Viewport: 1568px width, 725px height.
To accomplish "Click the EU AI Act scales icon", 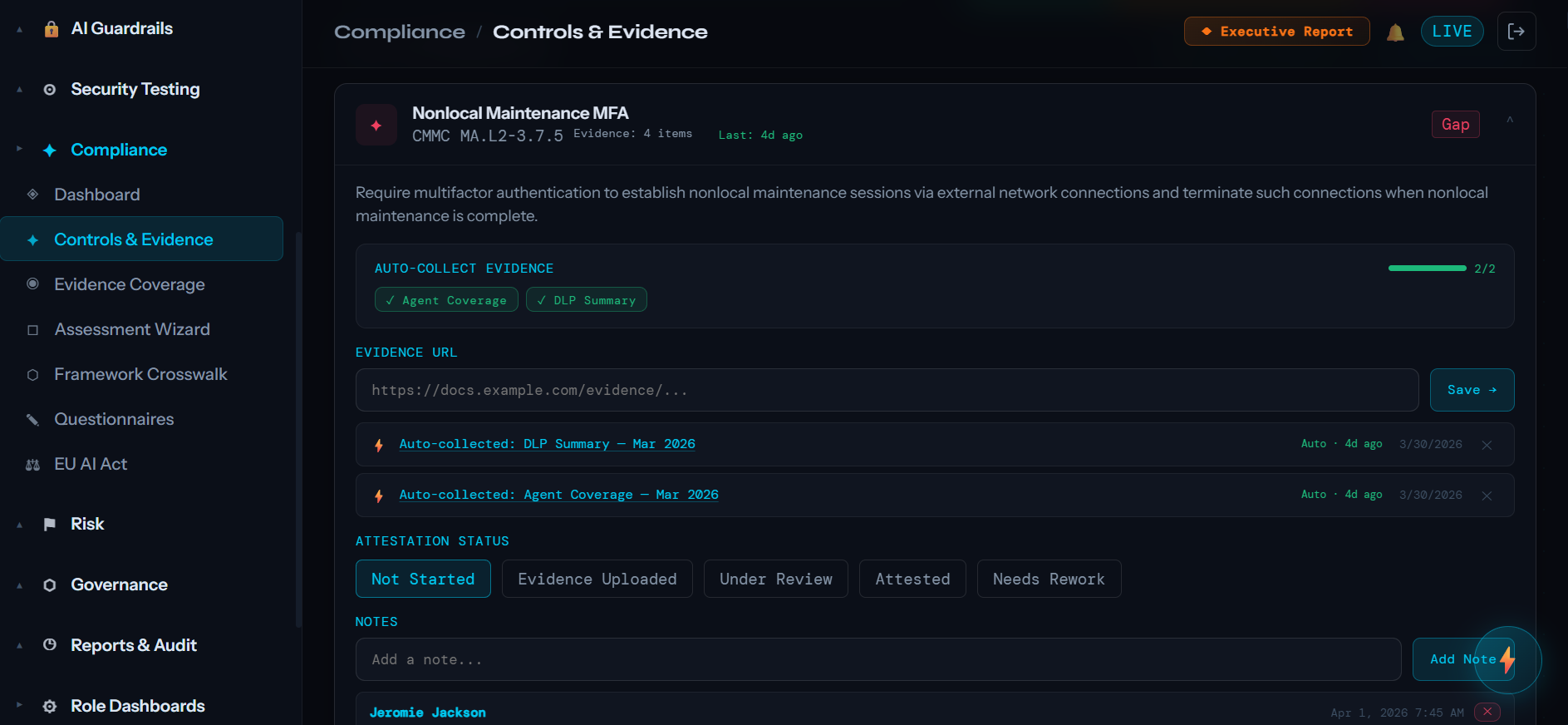I will pos(33,465).
